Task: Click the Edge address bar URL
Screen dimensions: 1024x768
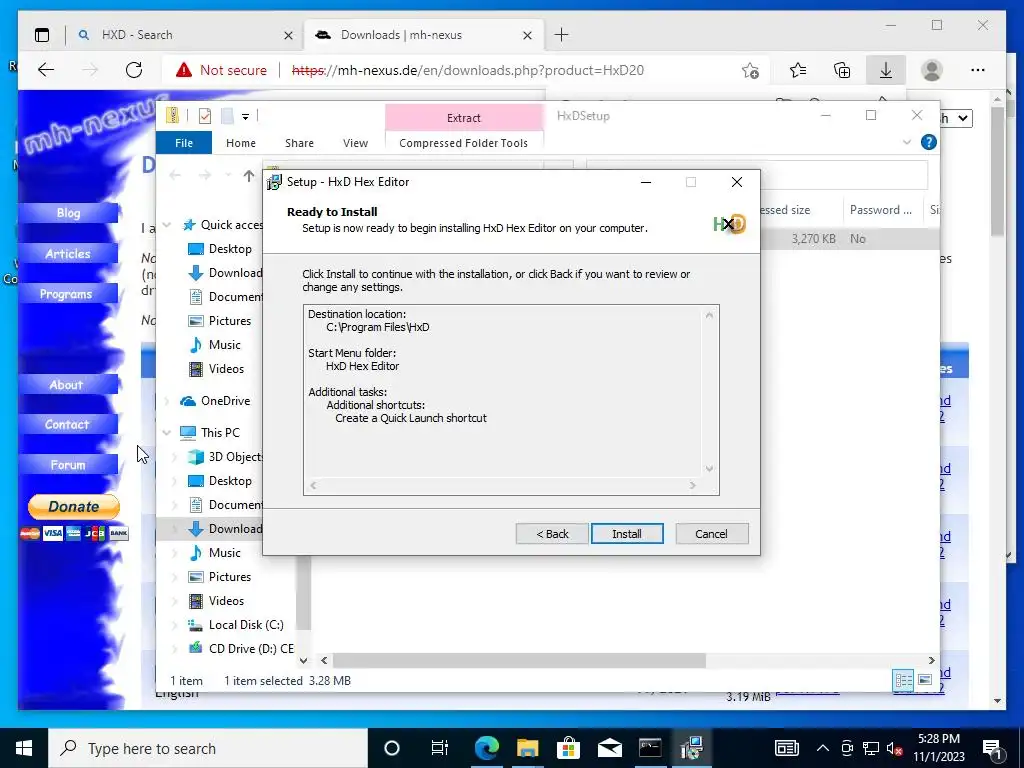Action: pos(468,70)
